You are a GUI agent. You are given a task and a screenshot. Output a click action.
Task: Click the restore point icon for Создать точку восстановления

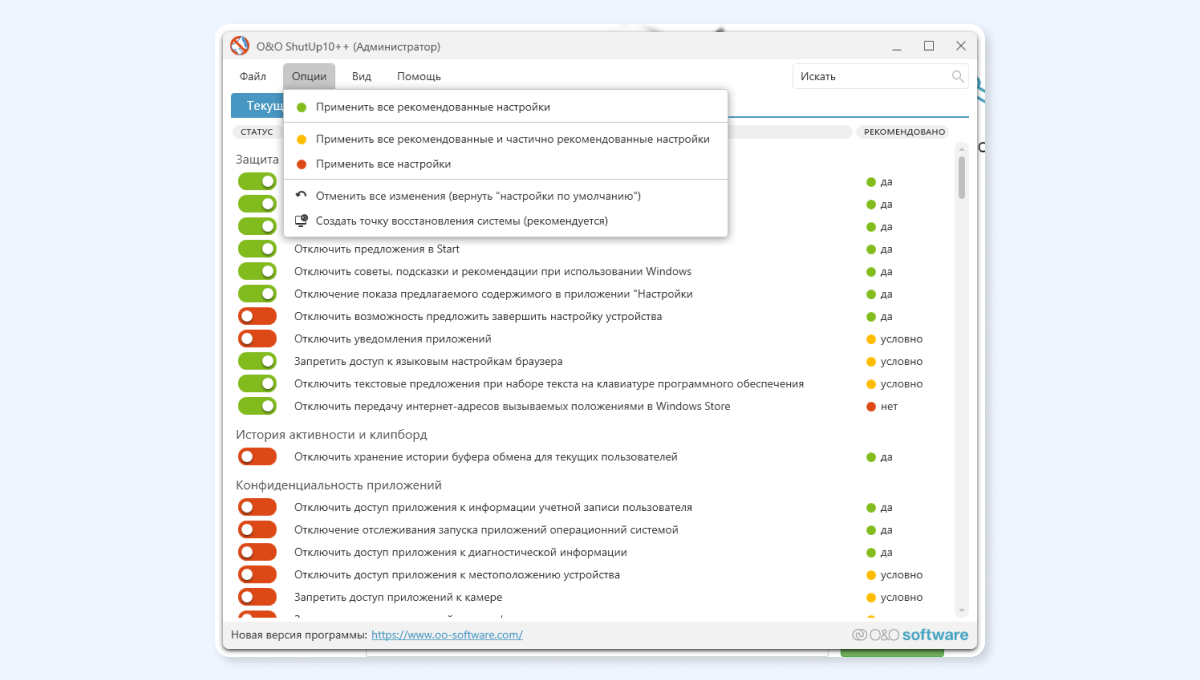pyautogui.click(x=301, y=221)
